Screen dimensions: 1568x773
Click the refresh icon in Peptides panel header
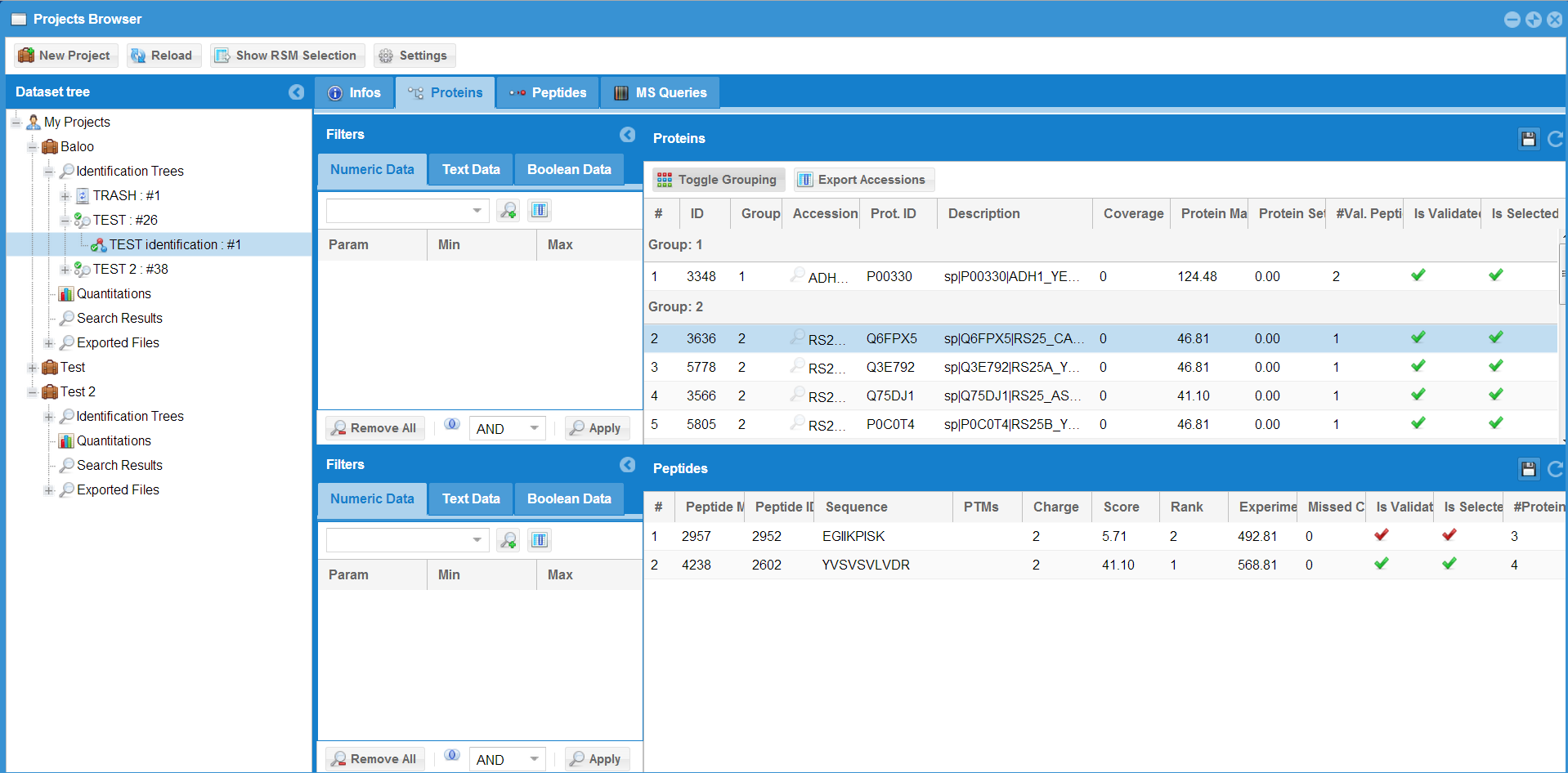[1555, 469]
